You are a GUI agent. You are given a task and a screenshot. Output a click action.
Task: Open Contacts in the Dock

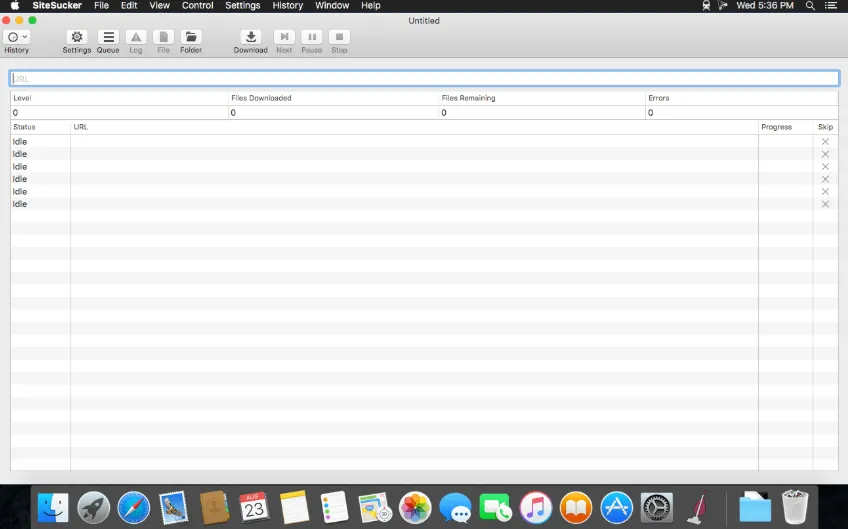point(214,508)
